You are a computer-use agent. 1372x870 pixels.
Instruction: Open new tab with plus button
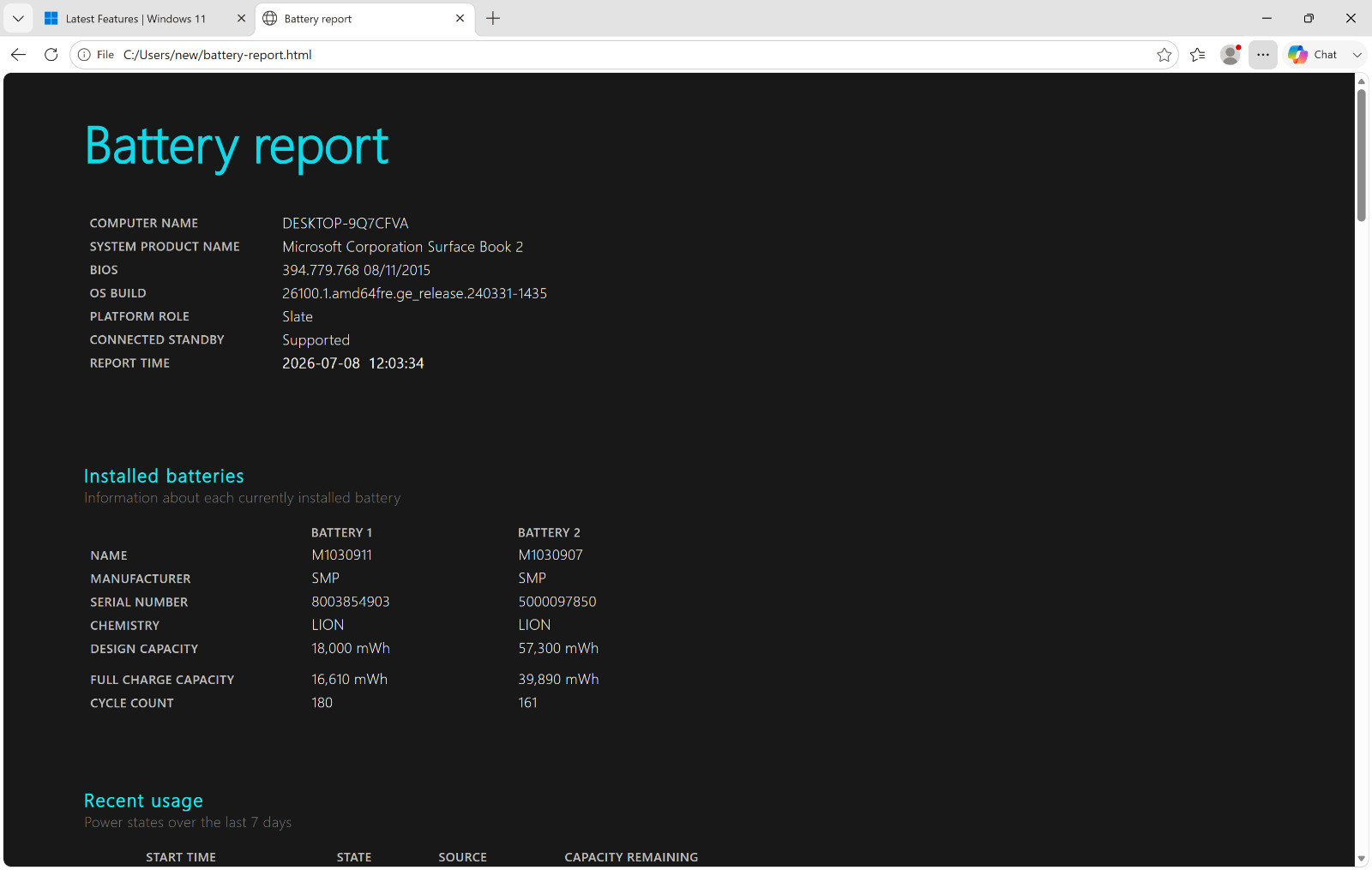click(x=493, y=18)
